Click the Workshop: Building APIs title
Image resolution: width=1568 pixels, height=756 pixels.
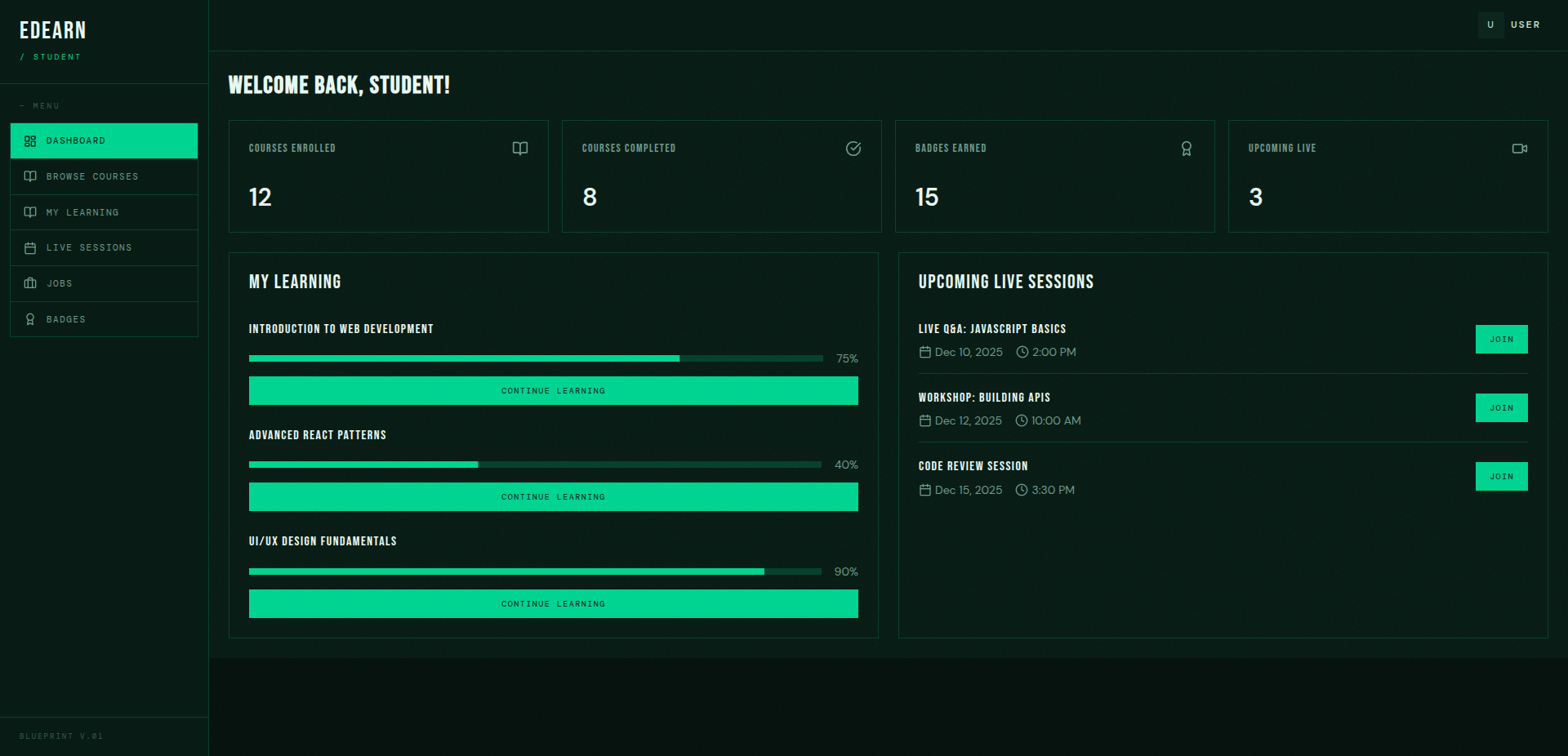coord(984,398)
